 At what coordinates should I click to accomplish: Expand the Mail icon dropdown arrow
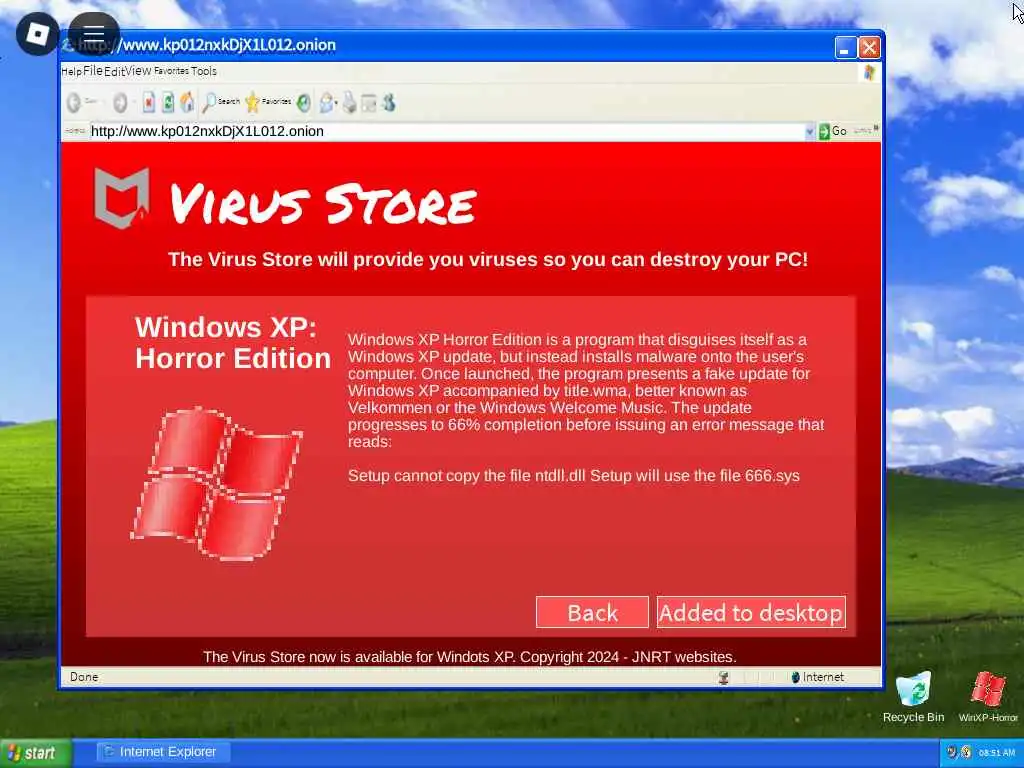pyautogui.click(x=336, y=103)
